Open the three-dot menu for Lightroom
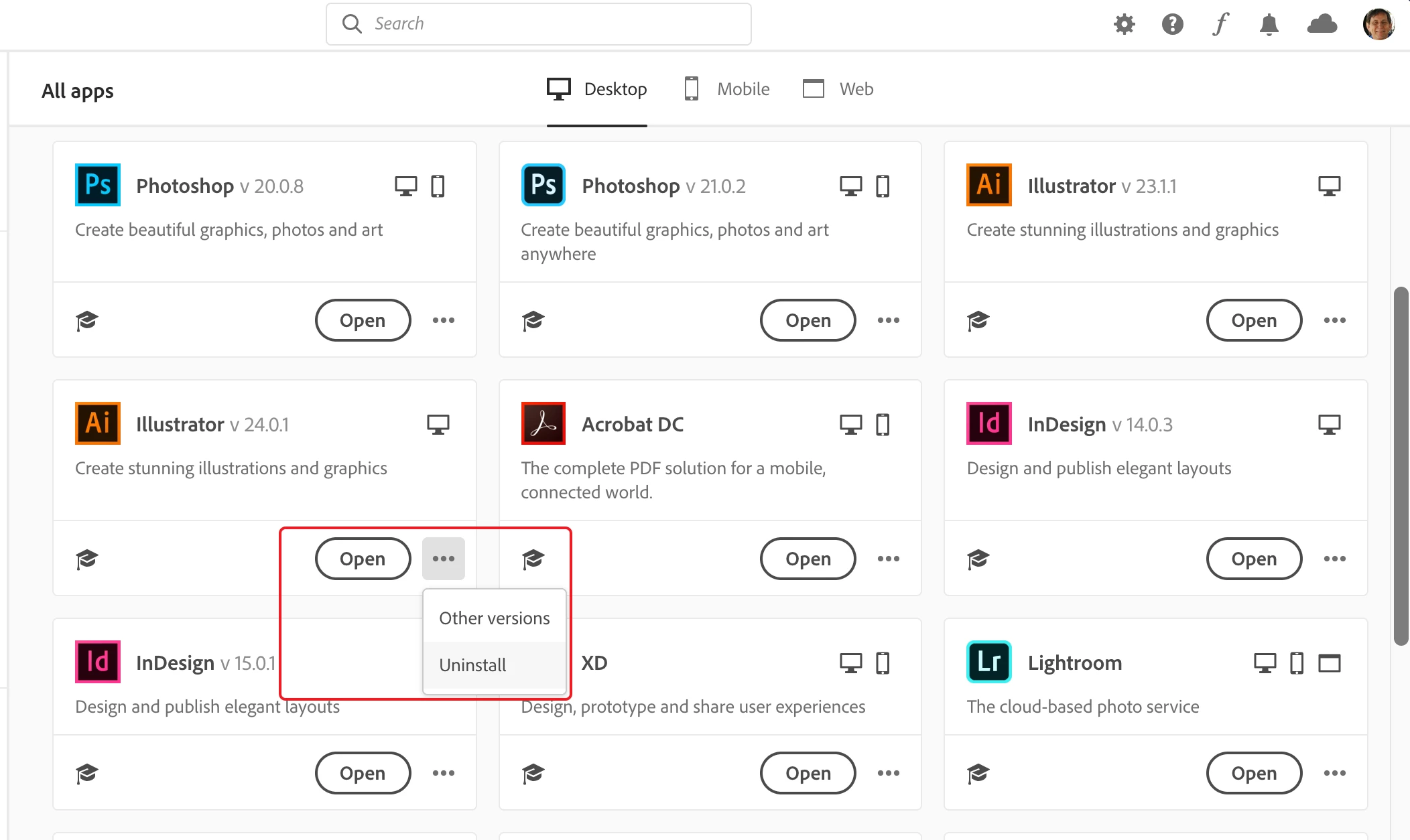Image resolution: width=1410 pixels, height=840 pixels. pos(1334,773)
